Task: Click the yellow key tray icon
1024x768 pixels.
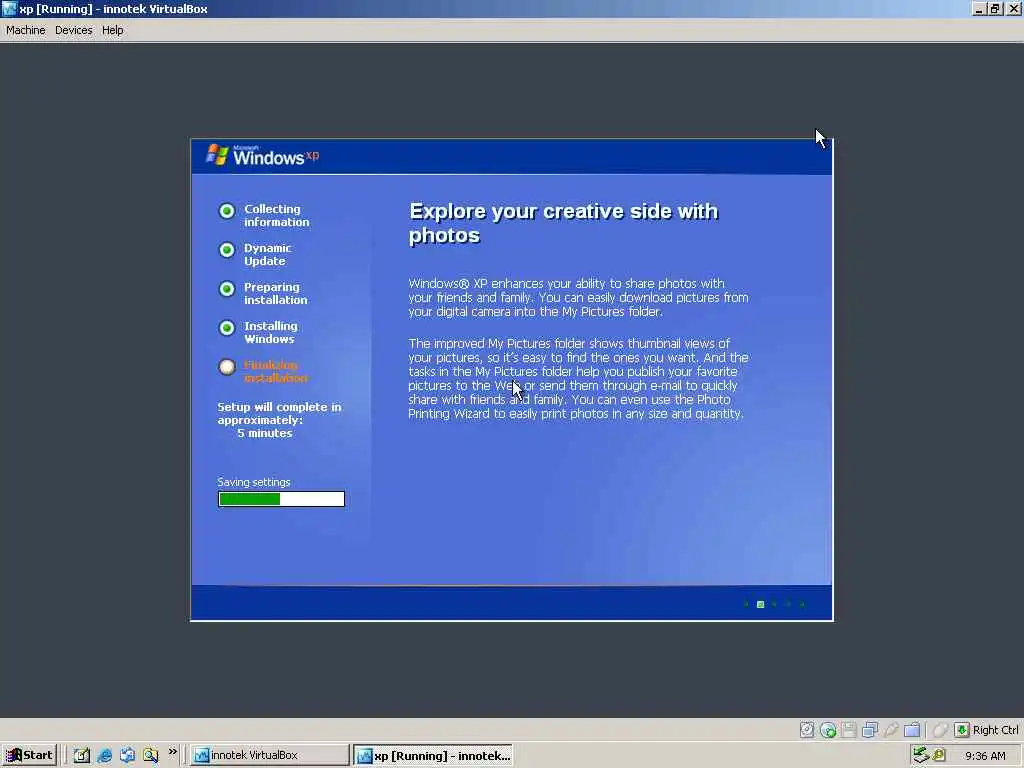Action: [x=939, y=755]
